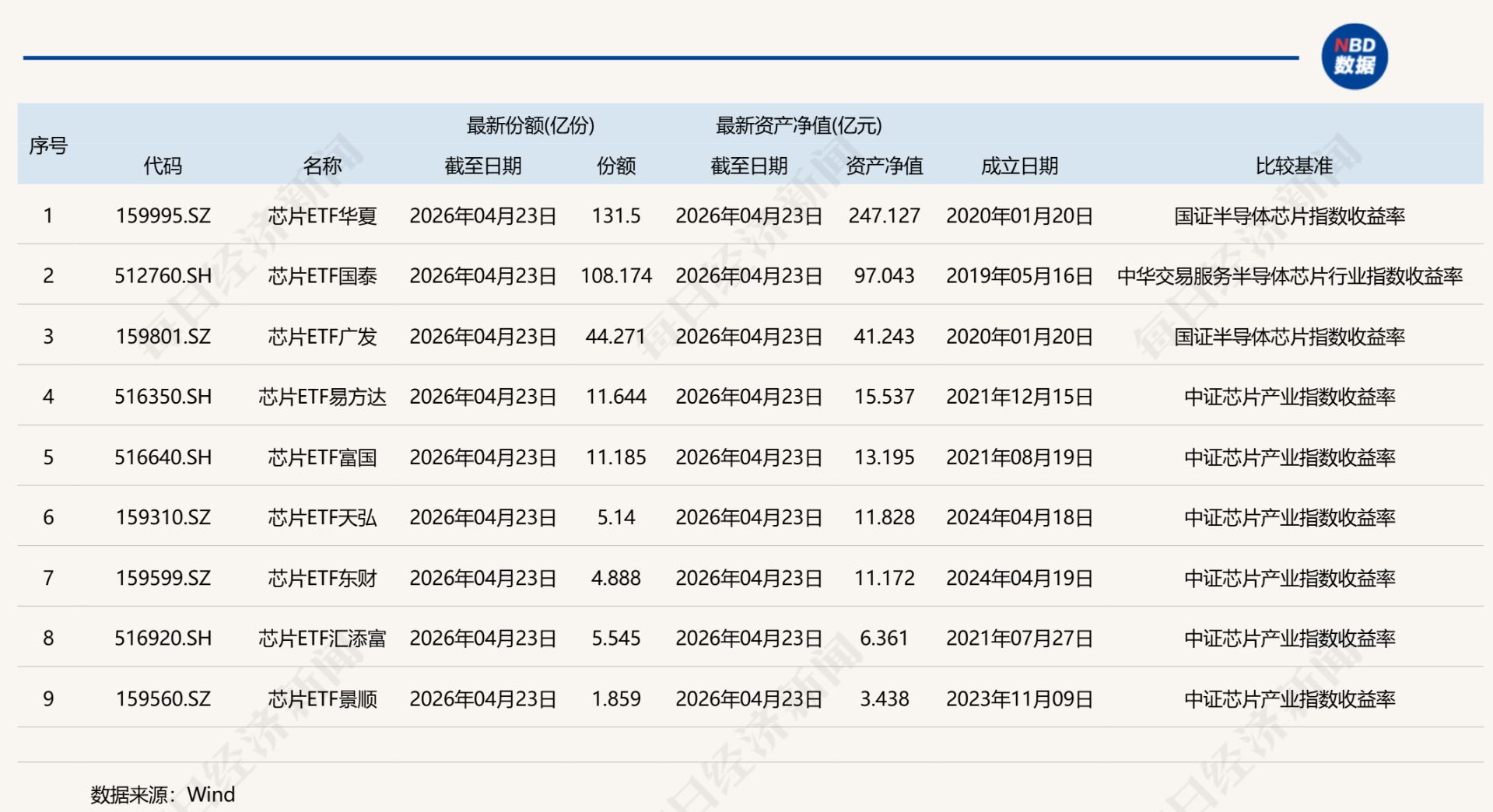This screenshot has height=812, width=1493.
Task: Click the value 247.127 in row 1
Action: pos(884,216)
